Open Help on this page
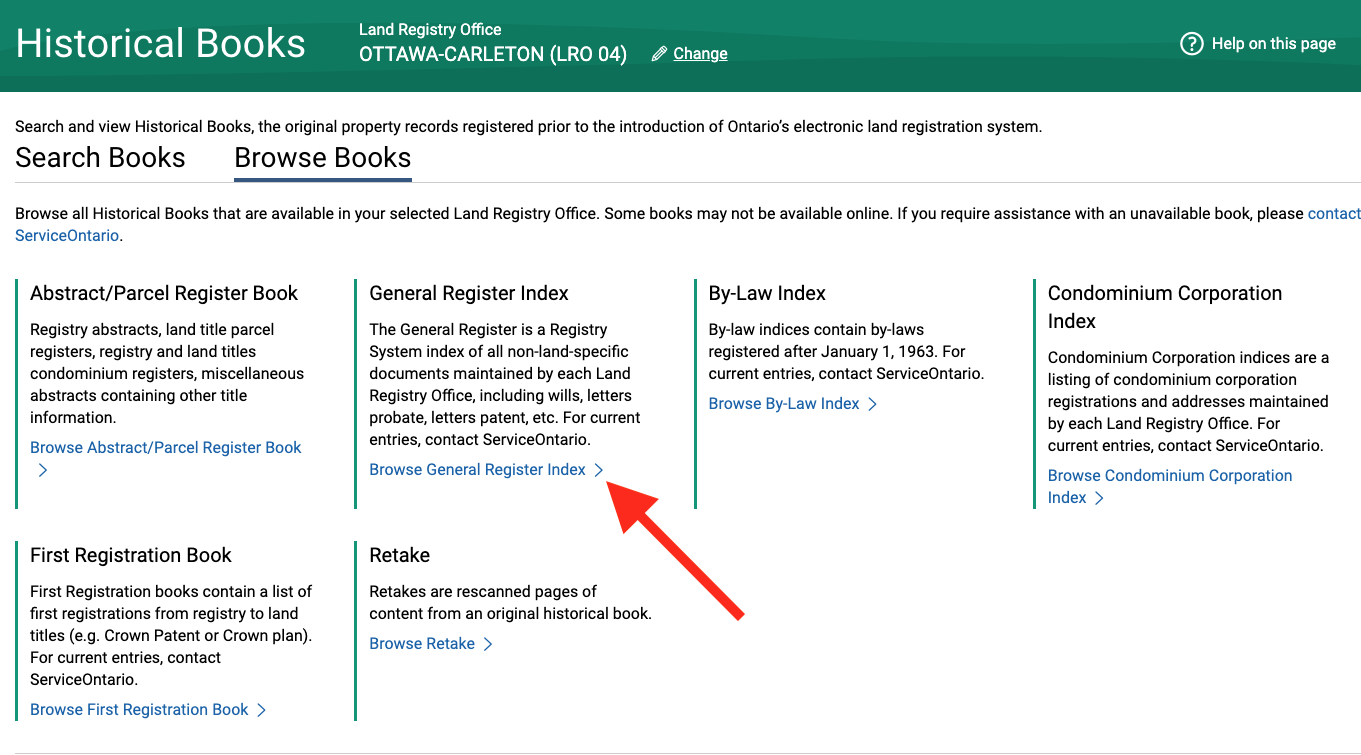 (1273, 44)
